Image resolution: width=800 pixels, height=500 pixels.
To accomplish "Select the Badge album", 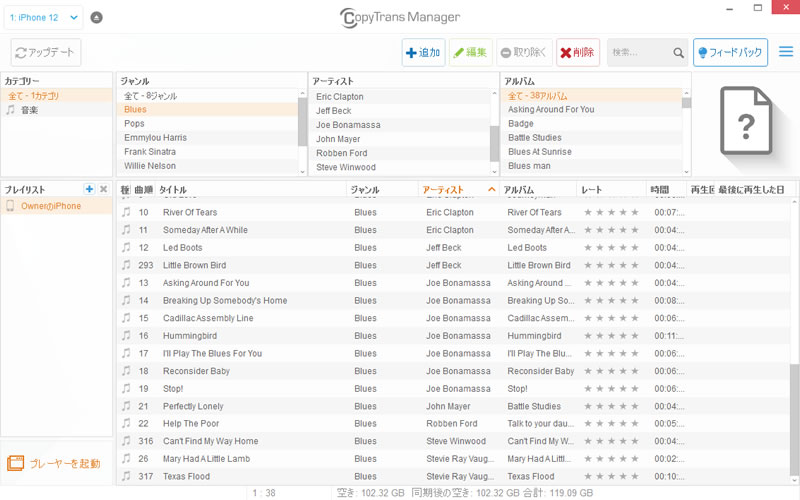I will point(592,123).
